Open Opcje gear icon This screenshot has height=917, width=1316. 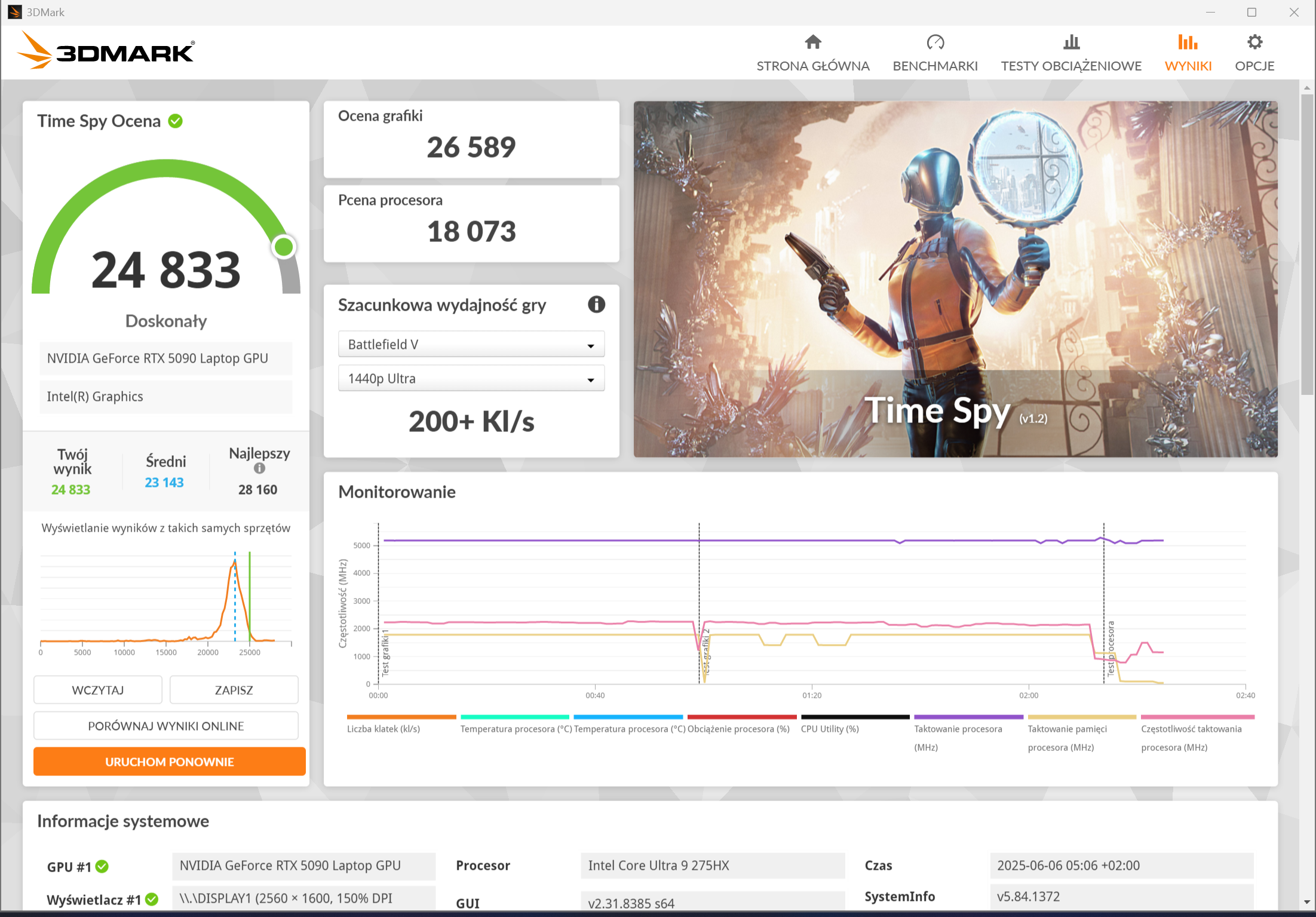1254,42
